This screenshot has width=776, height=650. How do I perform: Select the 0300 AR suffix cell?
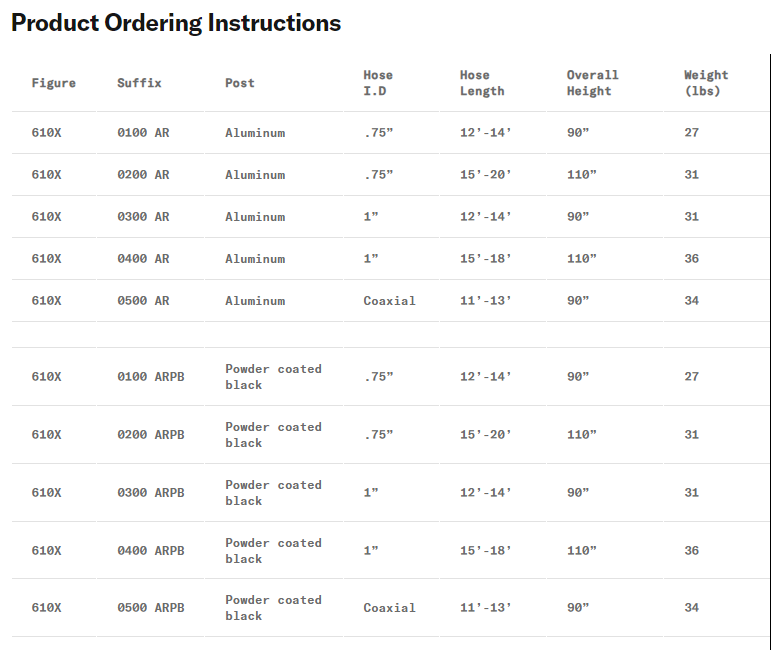[143, 217]
